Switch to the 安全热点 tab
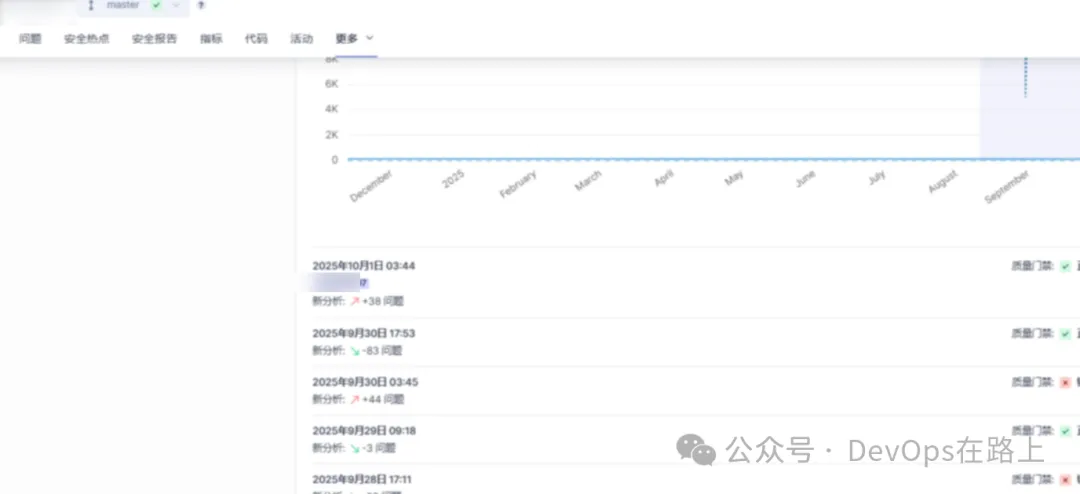Viewport: 1080px width, 494px height. point(87,39)
